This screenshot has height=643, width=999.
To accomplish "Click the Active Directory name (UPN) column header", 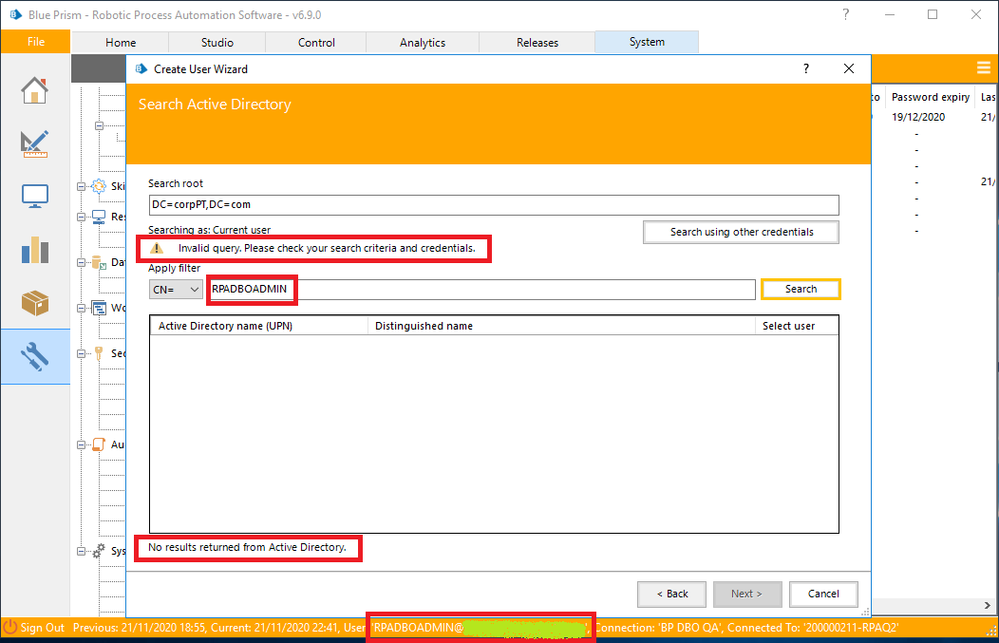I will [x=259, y=326].
